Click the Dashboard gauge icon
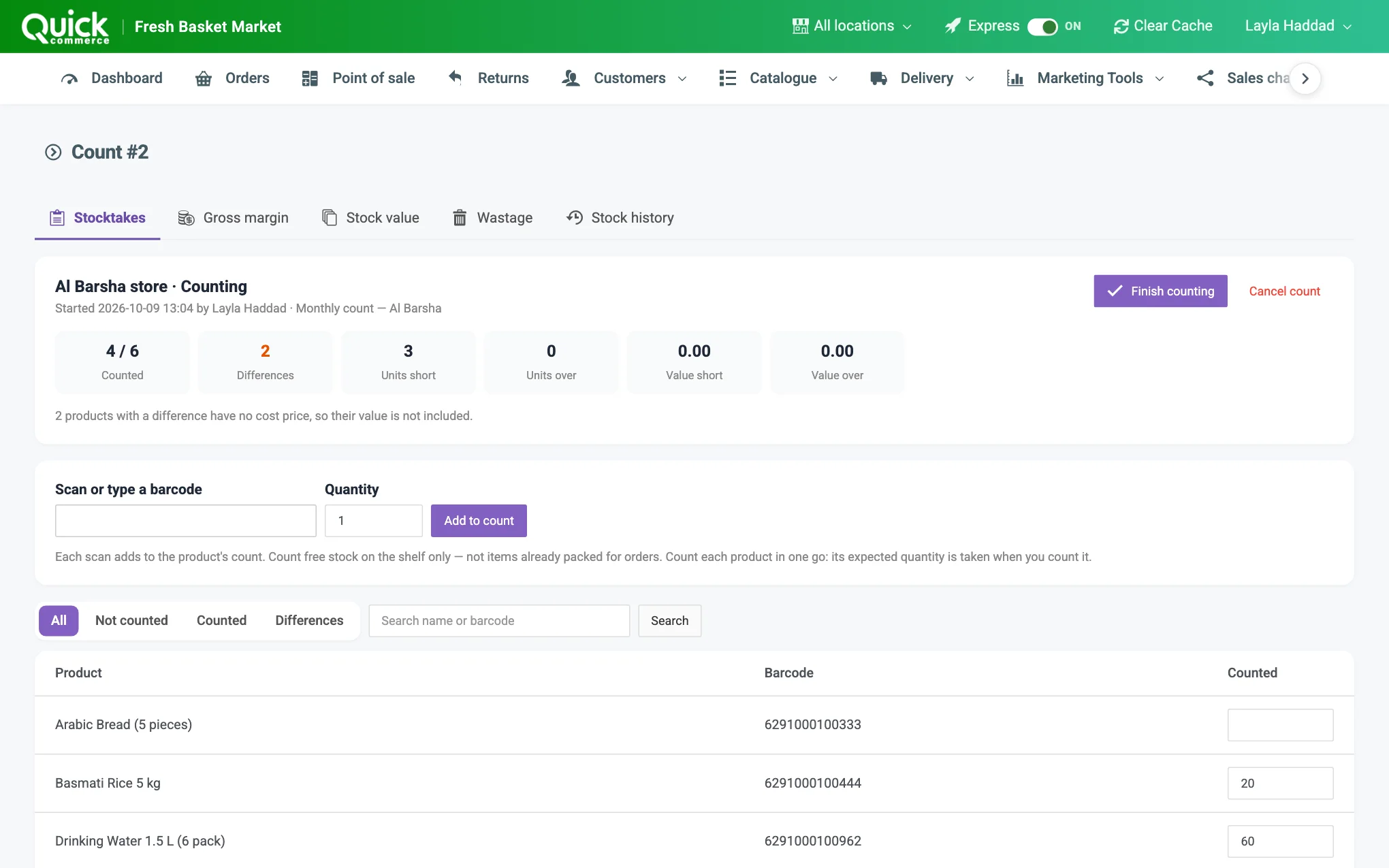The height and width of the screenshot is (868, 1389). 69,78
